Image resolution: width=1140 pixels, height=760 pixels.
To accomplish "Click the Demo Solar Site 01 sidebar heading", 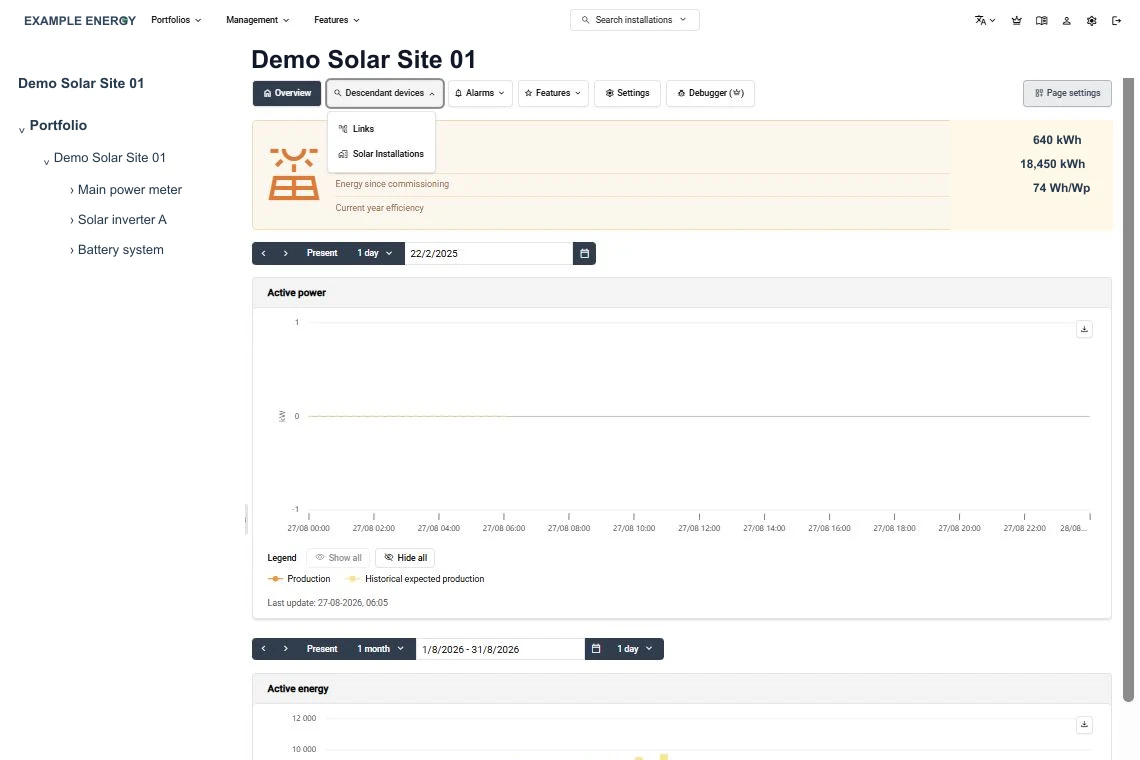I will tap(81, 84).
